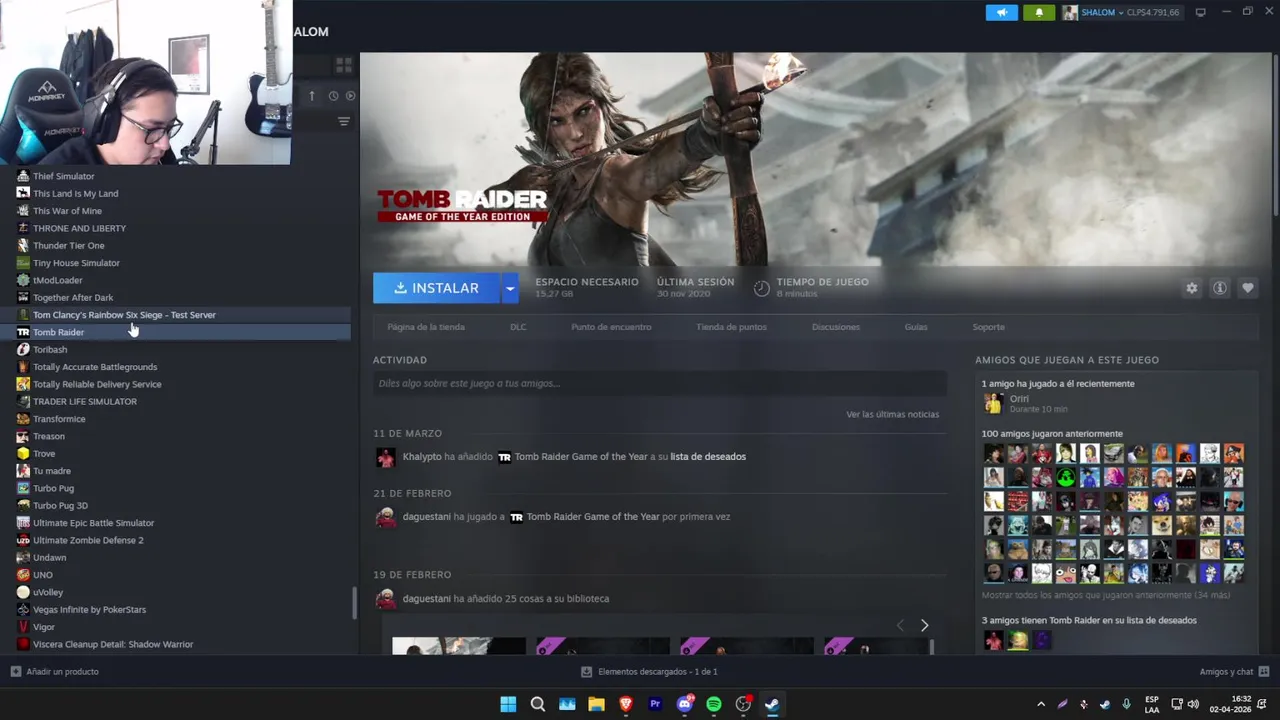Image resolution: width=1280 pixels, height=720 pixels.
Task: Click the plus icon for Añadir un producto
Action: click(x=15, y=672)
